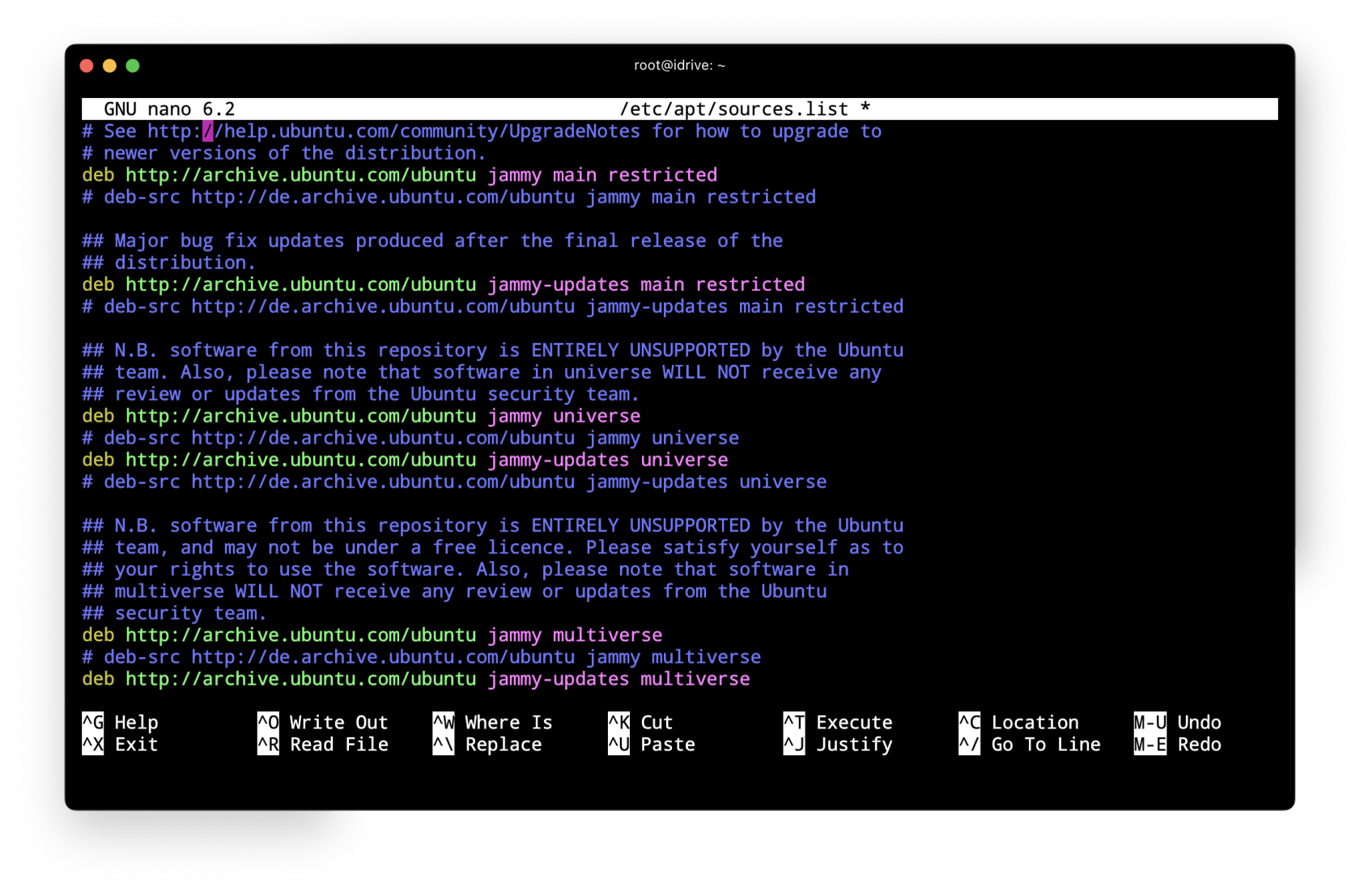Click the commented deb-src jammy main restricted line
The image size is (1360, 896).
pyautogui.click(x=448, y=197)
